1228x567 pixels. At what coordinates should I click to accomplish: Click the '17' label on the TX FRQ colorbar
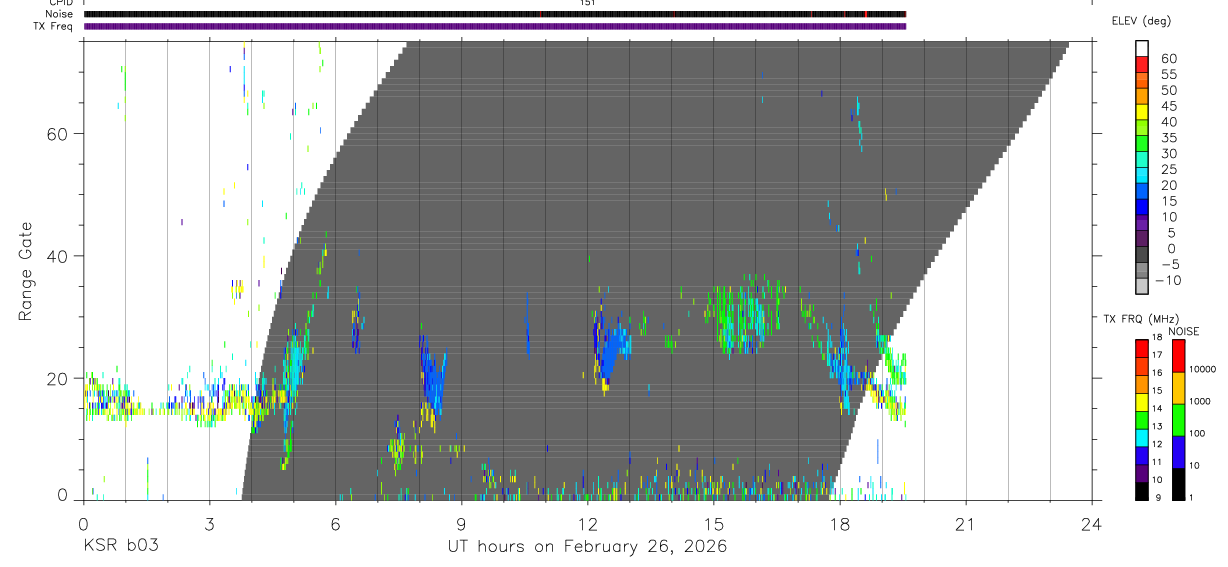(x=1159, y=355)
